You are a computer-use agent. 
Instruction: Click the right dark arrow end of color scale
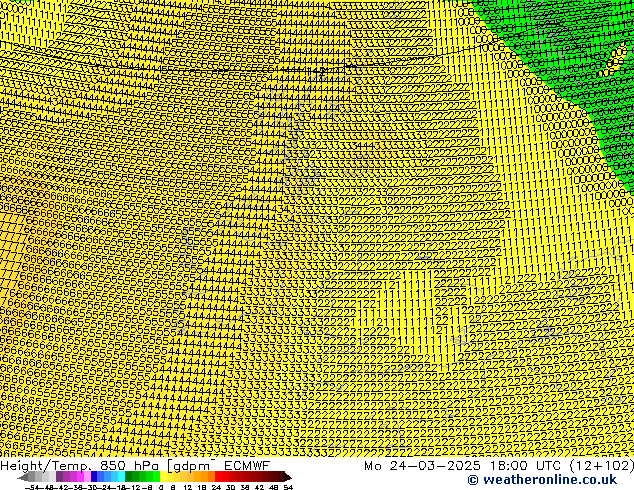(288, 477)
